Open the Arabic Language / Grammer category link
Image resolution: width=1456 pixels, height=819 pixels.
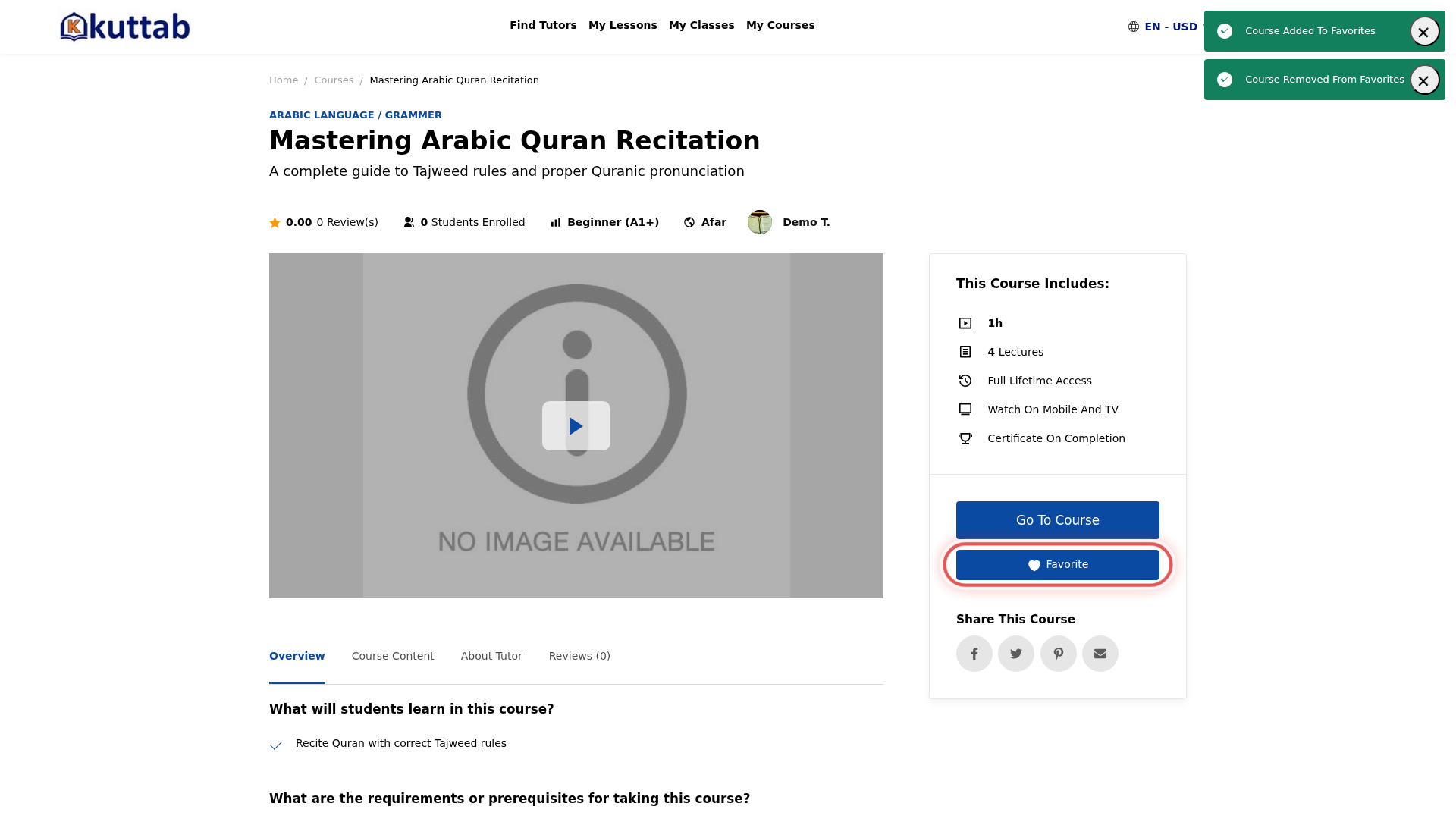pos(356,115)
